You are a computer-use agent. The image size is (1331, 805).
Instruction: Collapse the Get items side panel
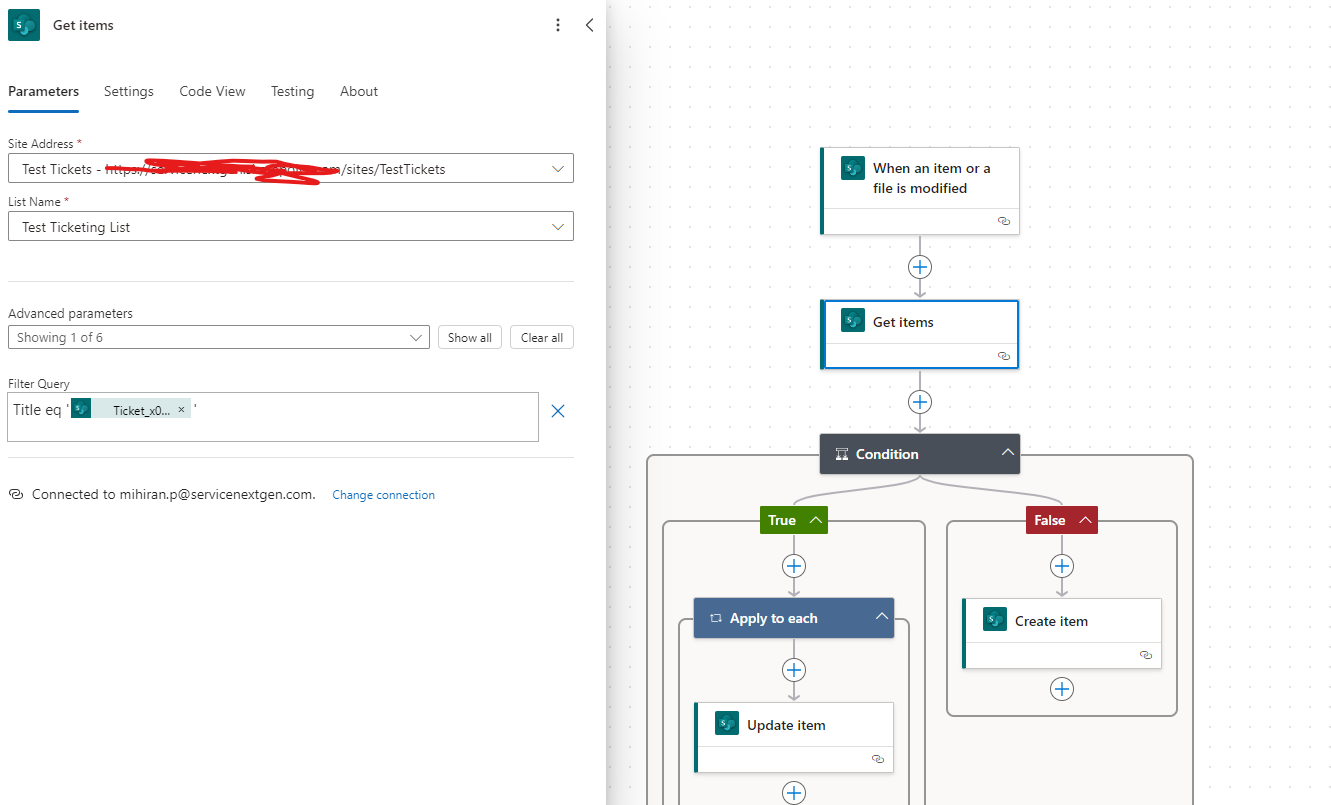point(589,25)
